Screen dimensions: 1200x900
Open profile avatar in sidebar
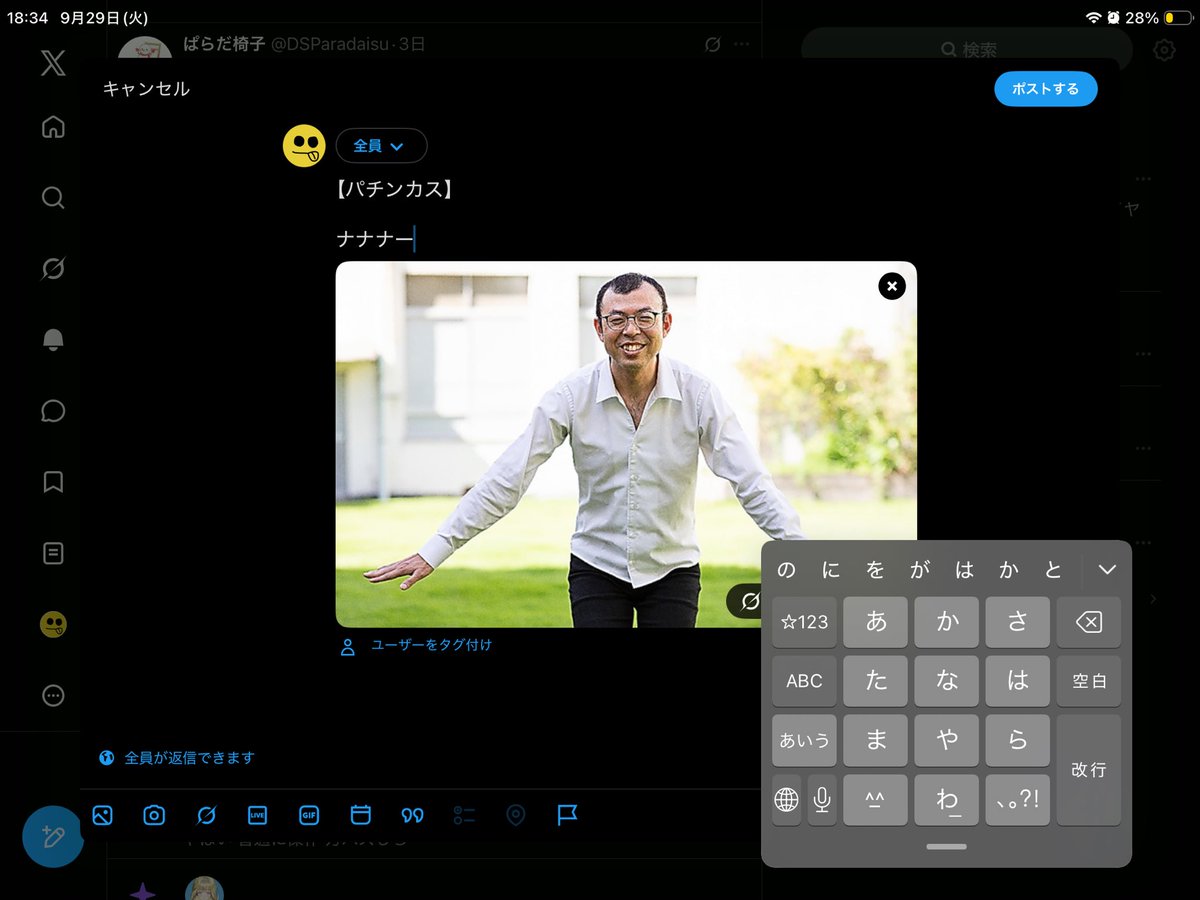[x=53, y=625]
